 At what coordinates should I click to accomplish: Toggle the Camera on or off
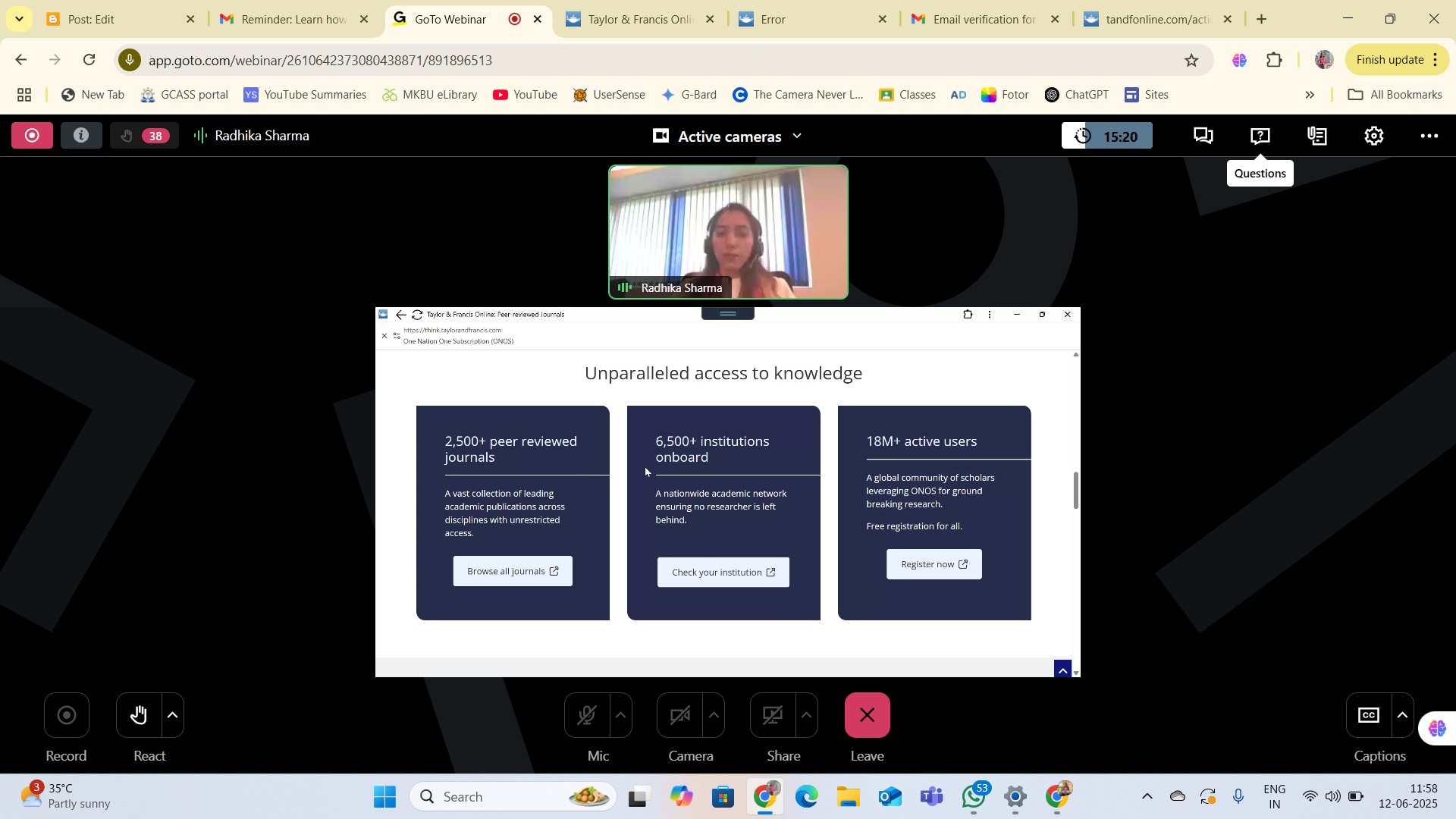pyautogui.click(x=679, y=715)
